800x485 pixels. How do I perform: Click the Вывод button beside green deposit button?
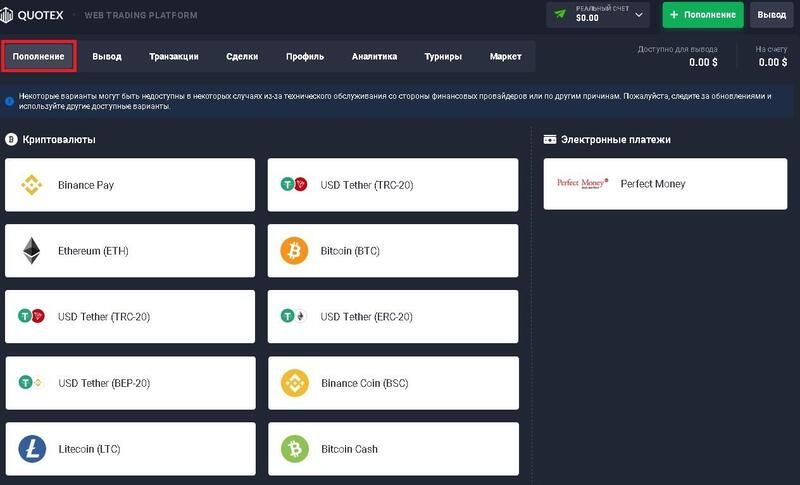771,15
